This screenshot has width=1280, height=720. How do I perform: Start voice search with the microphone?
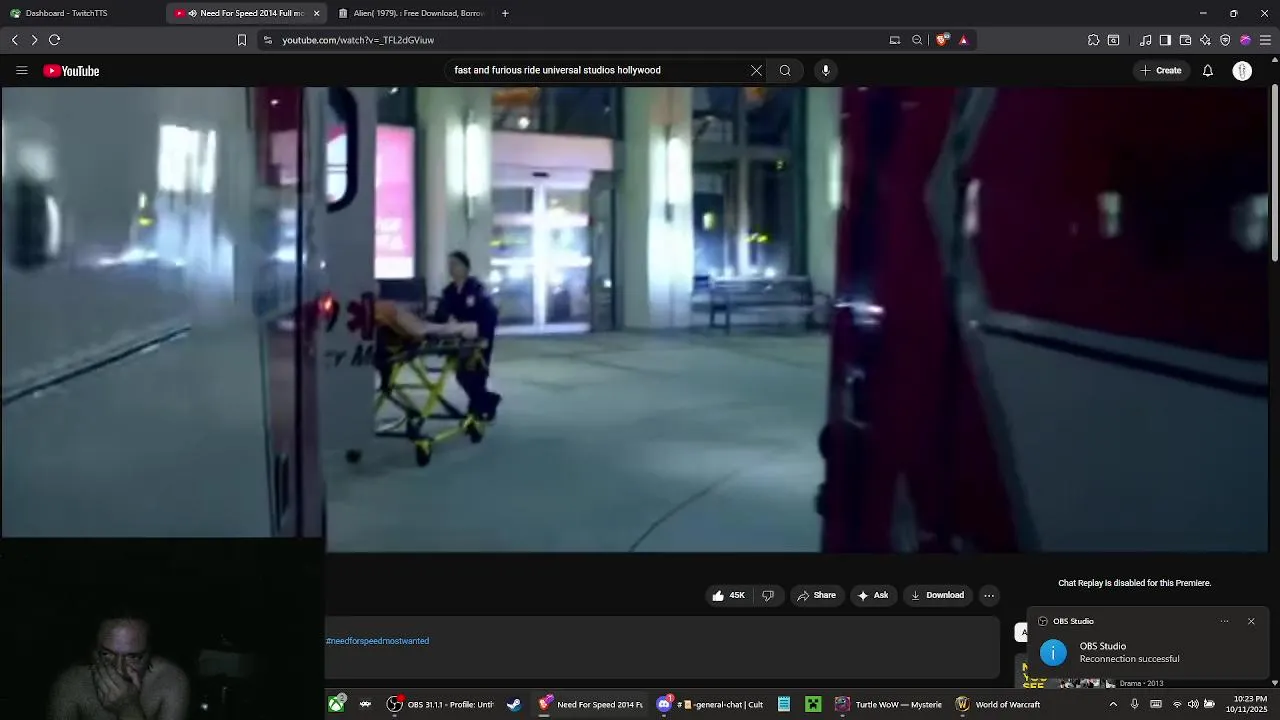pos(825,71)
